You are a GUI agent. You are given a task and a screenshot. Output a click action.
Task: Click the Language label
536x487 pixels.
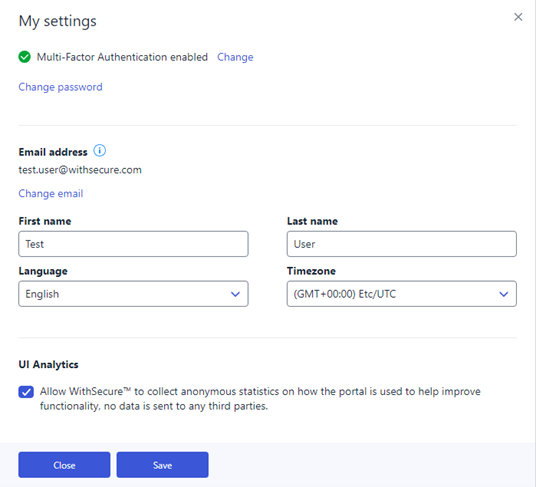43,271
